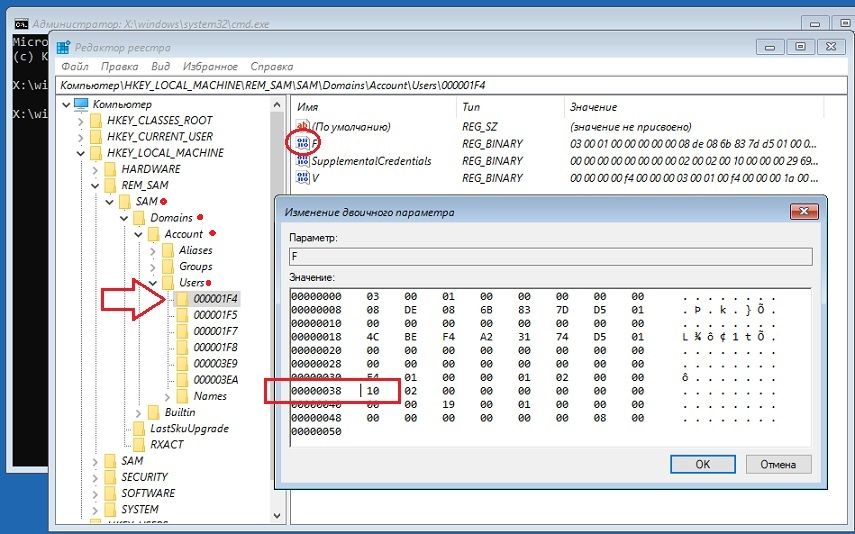The image size is (855, 534).
Task: Select the 000001F5 folder icon
Action: pos(181,315)
